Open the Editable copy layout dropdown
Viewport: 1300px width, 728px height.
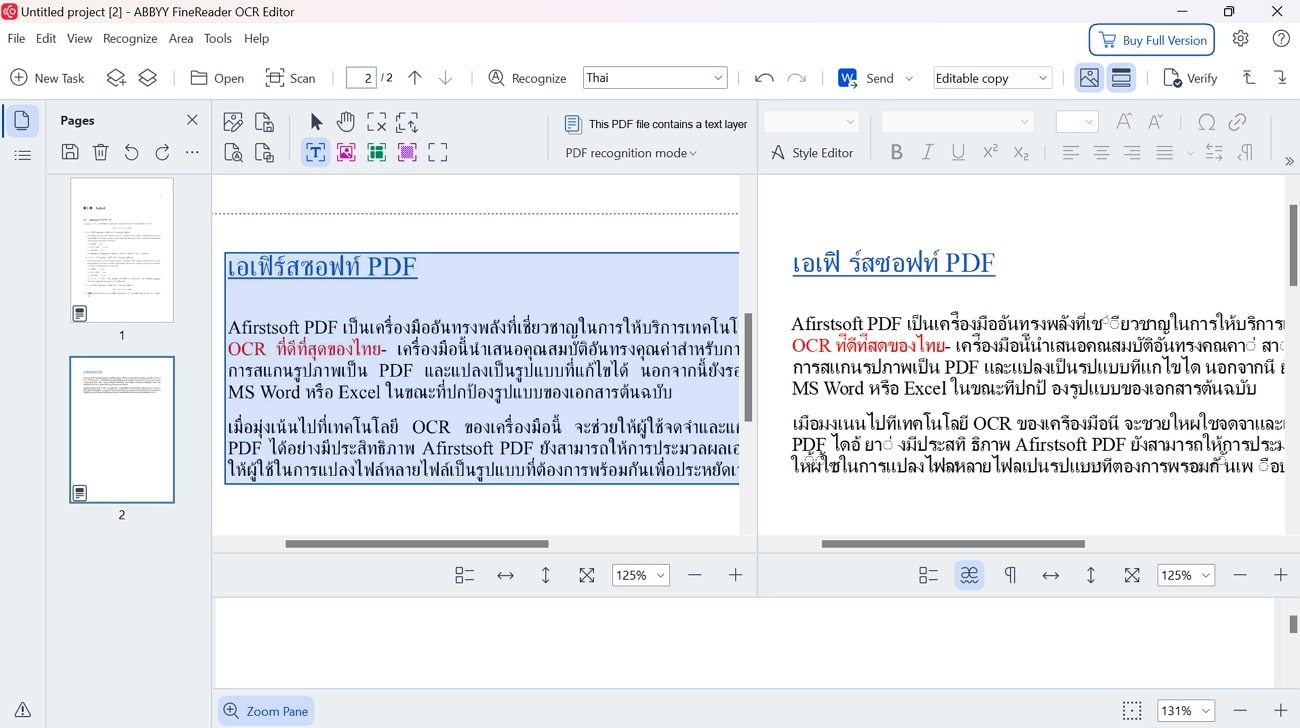[x=992, y=78]
